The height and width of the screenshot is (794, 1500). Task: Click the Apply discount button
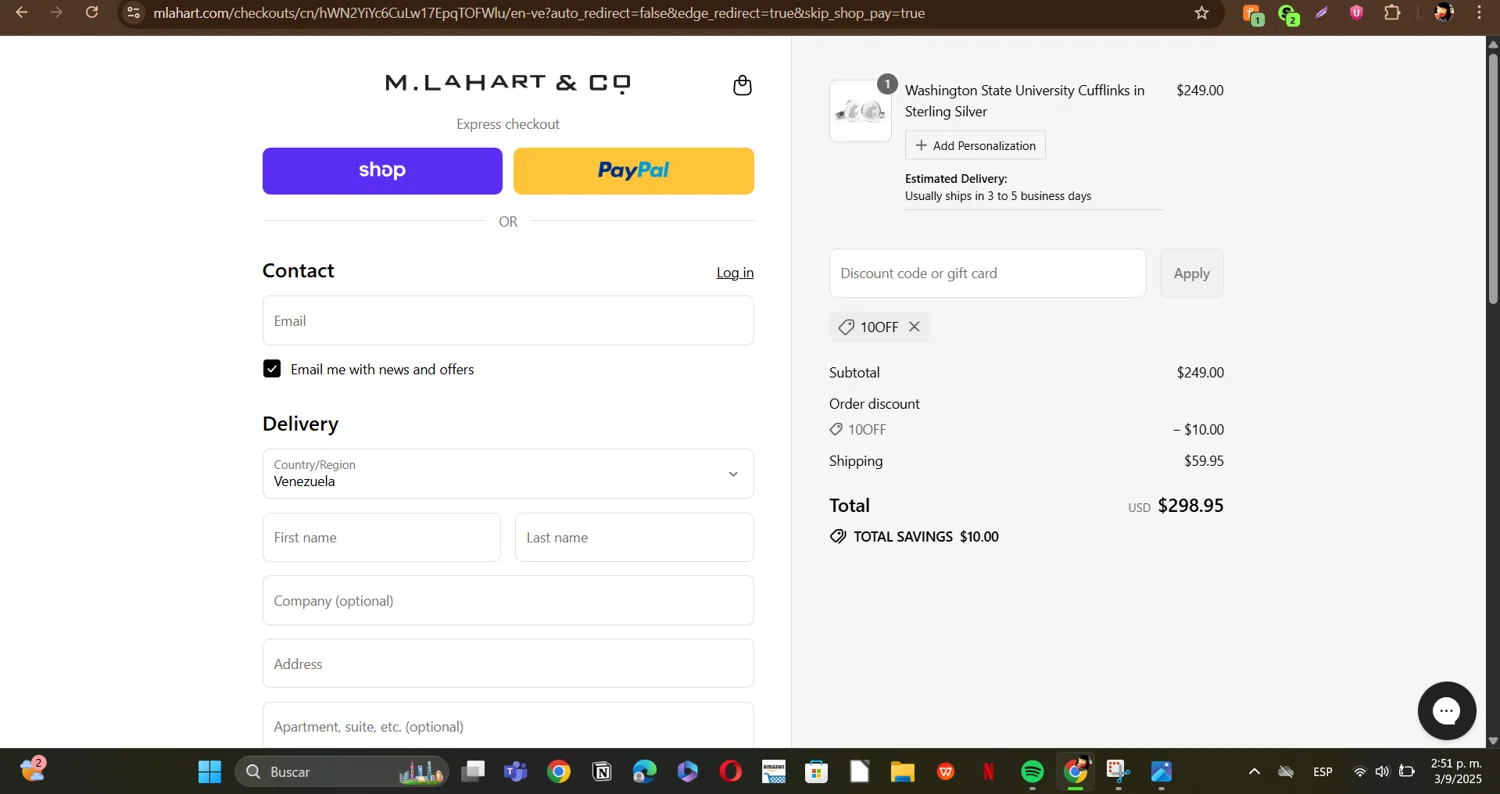1191,273
